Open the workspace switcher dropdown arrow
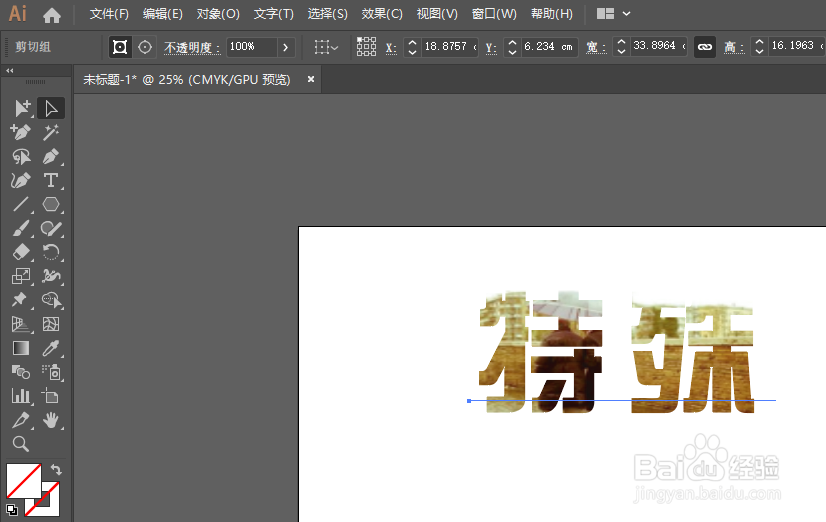The width and height of the screenshot is (826, 522). [x=626, y=14]
